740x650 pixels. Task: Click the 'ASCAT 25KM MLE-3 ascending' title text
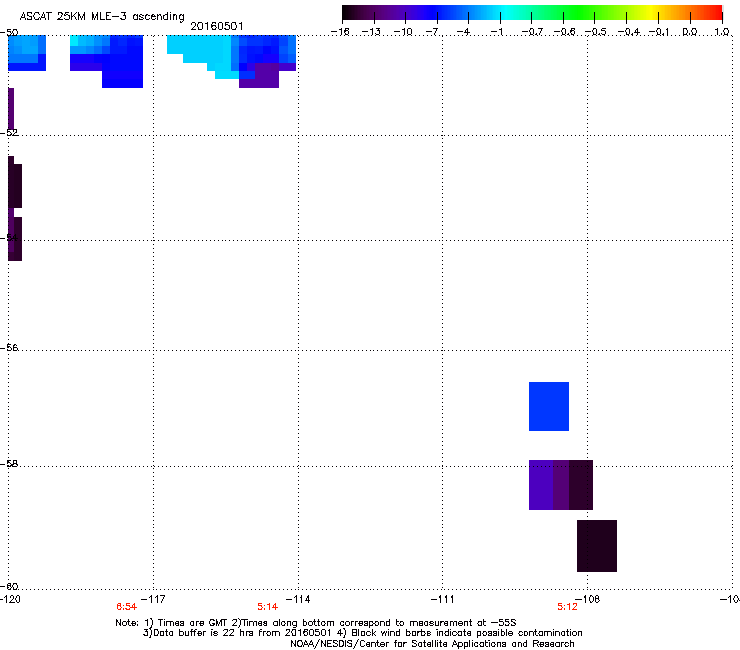pyautogui.click(x=102, y=16)
